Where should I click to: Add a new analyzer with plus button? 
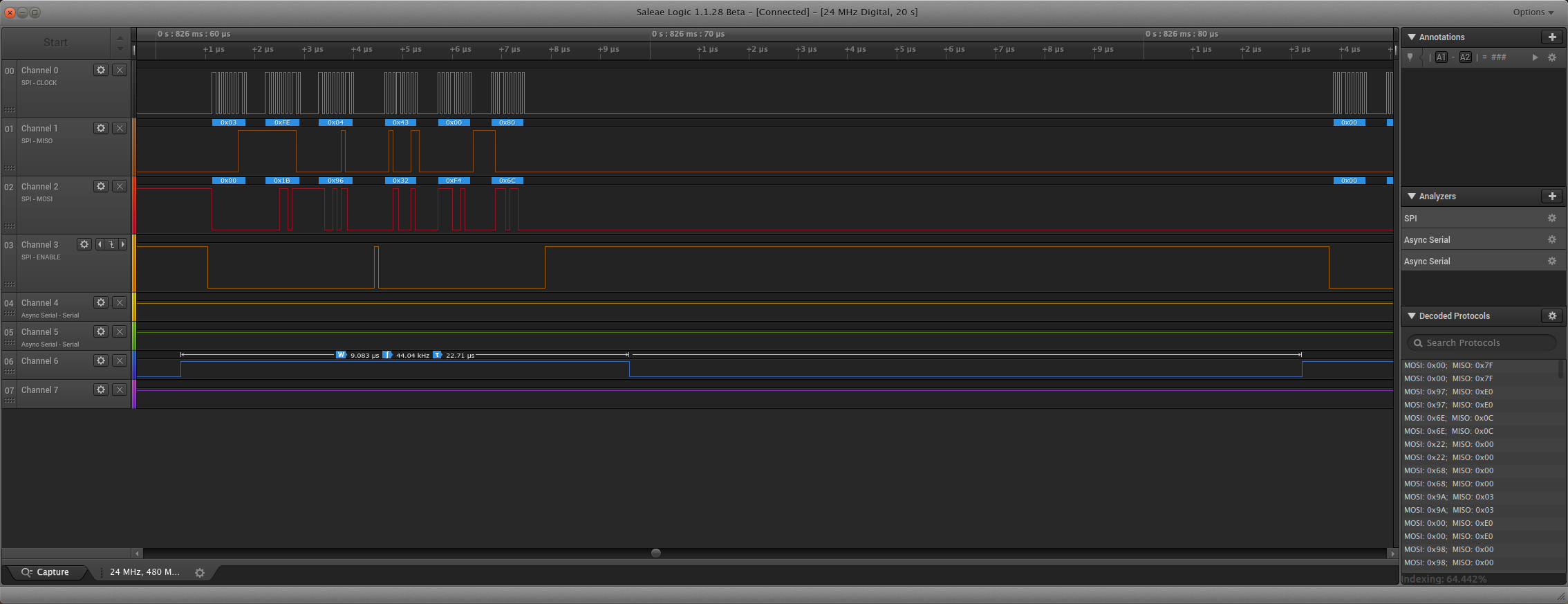pos(1551,196)
